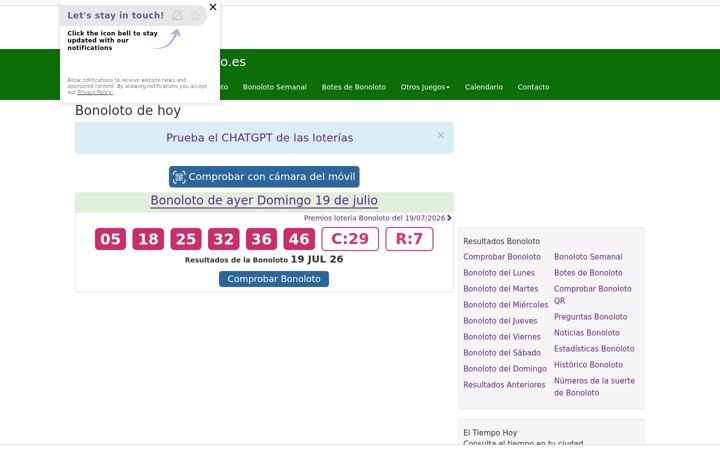
Task: Open sidebar link 'Estadísticas Bonoloto'
Action: point(594,349)
